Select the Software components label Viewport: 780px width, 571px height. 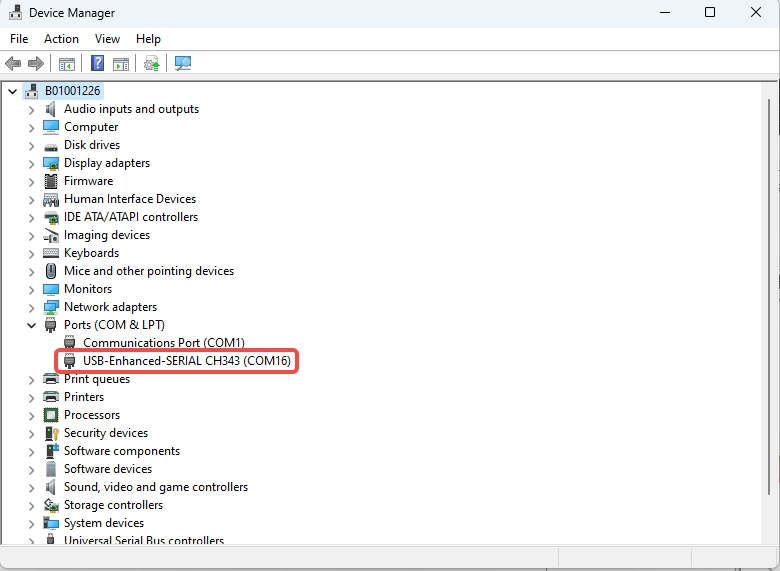[122, 451]
